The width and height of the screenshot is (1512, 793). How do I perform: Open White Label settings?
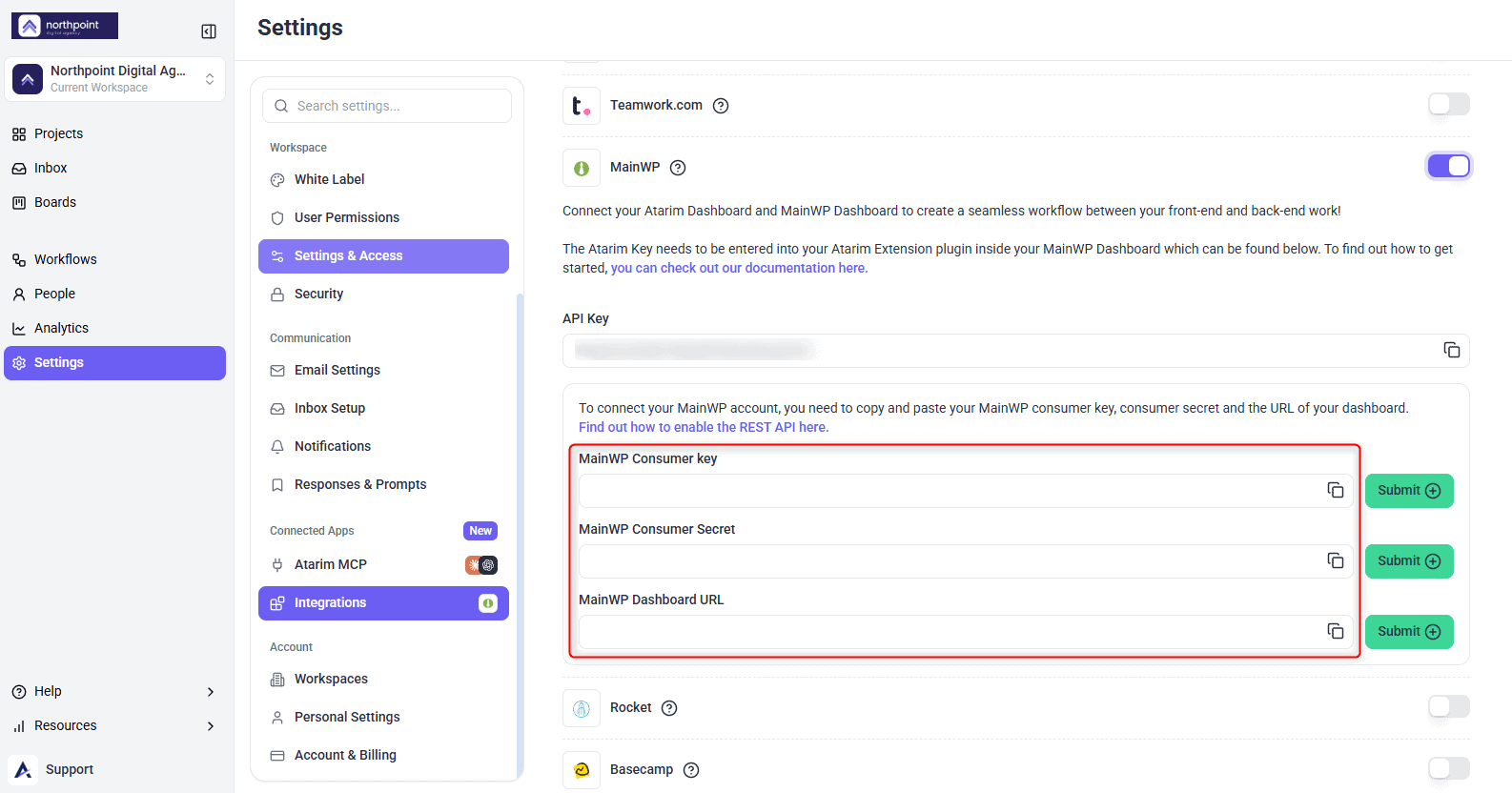383,180
